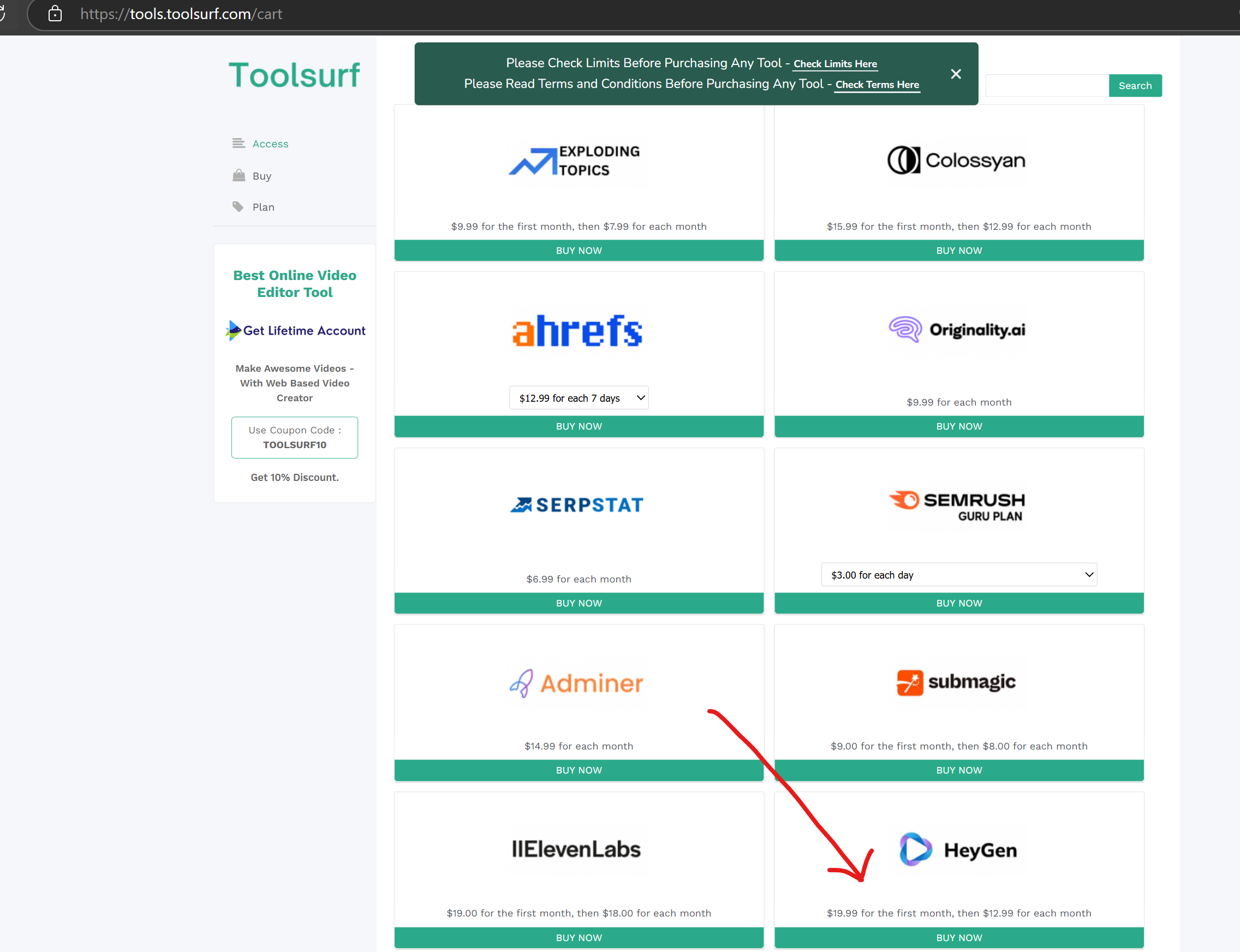
Task: Click the HeyGen logo
Action: (958, 849)
